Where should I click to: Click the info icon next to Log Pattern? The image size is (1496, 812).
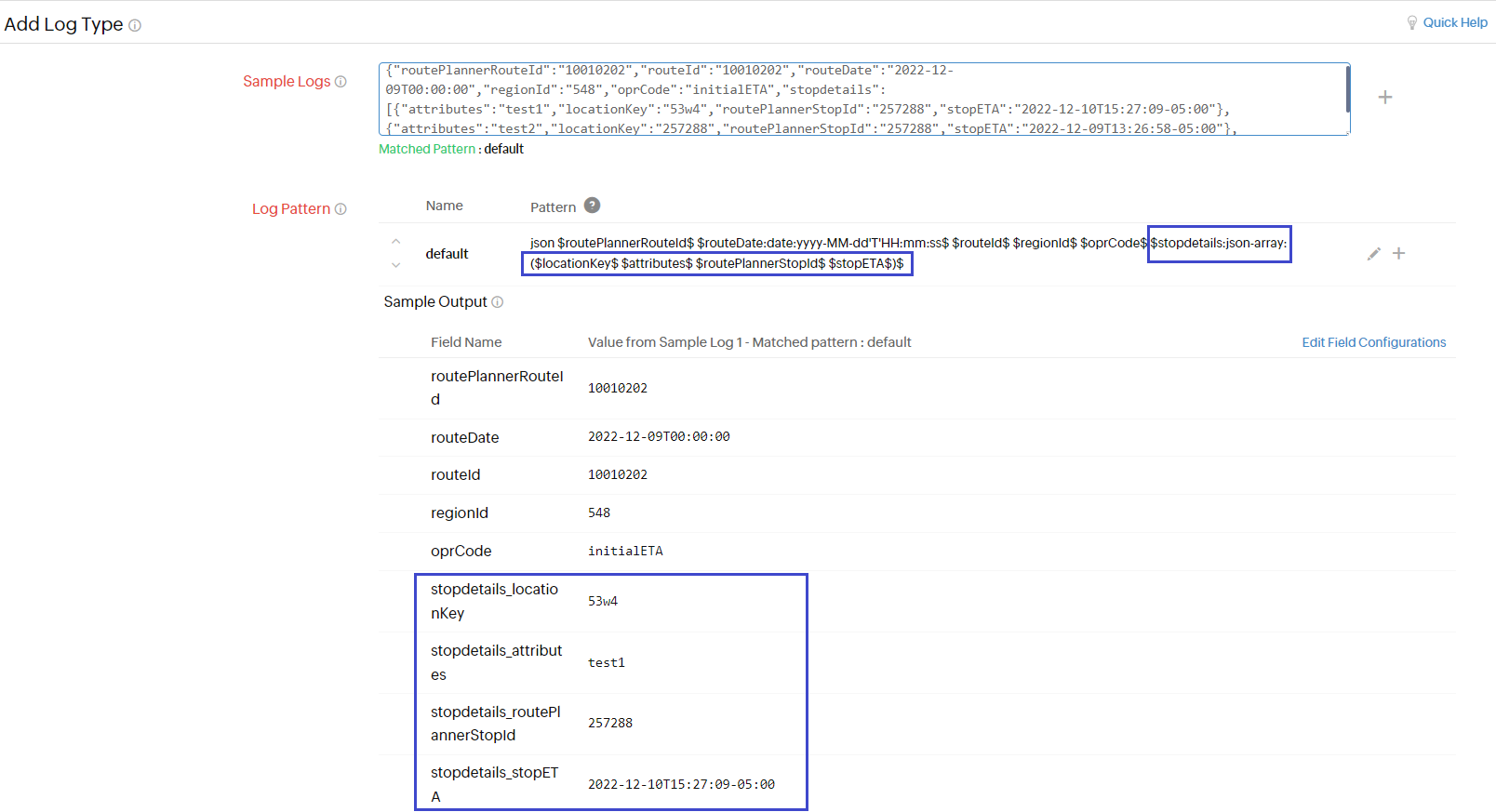click(341, 209)
